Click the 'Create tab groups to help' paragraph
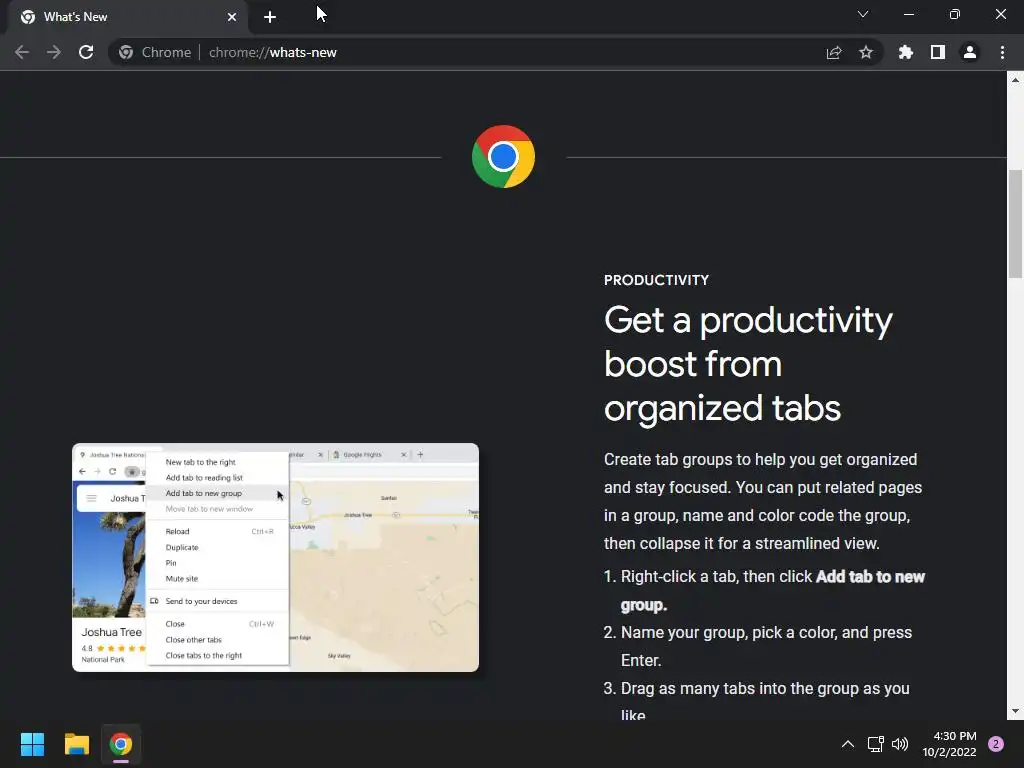This screenshot has width=1024, height=768. tap(763, 502)
